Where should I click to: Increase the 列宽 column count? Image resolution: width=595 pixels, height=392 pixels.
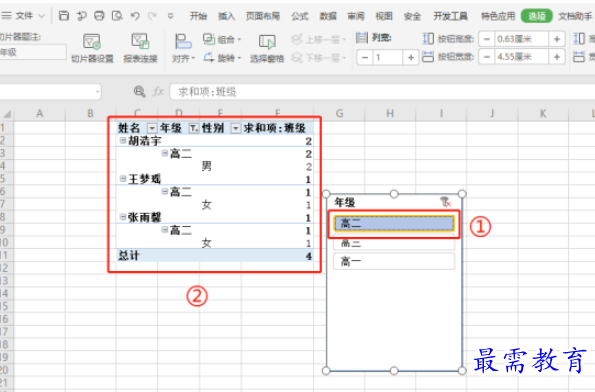pos(411,58)
